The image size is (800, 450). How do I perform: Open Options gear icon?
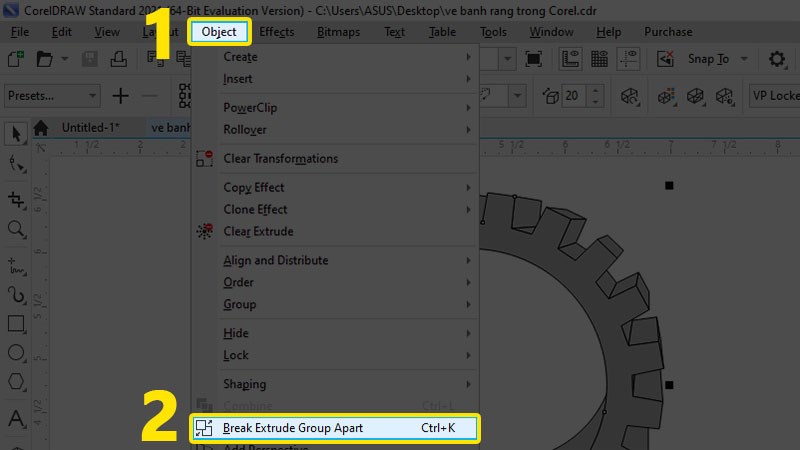777,59
